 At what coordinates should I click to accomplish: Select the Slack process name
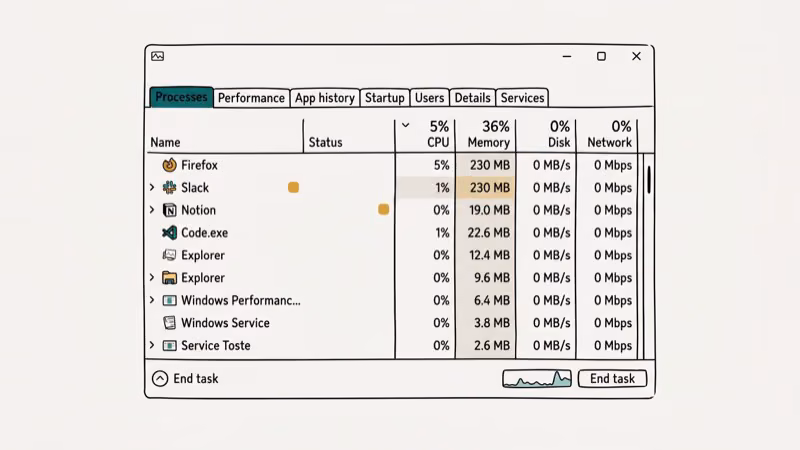pyautogui.click(x=195, y=187)
